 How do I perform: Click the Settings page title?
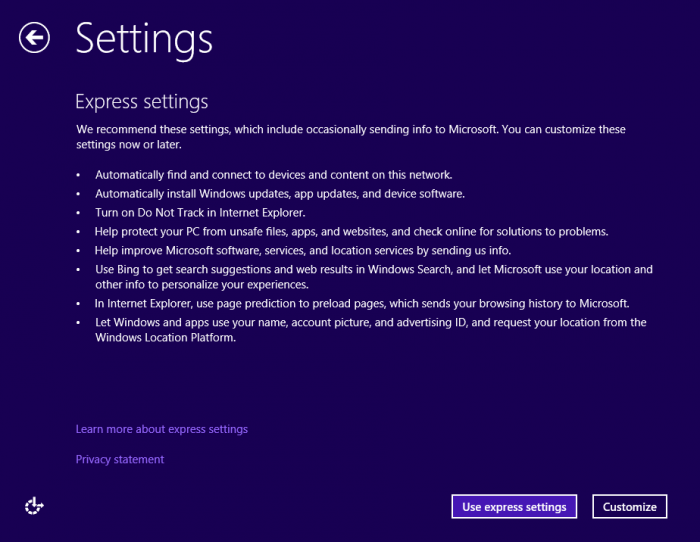coord(144,40)
